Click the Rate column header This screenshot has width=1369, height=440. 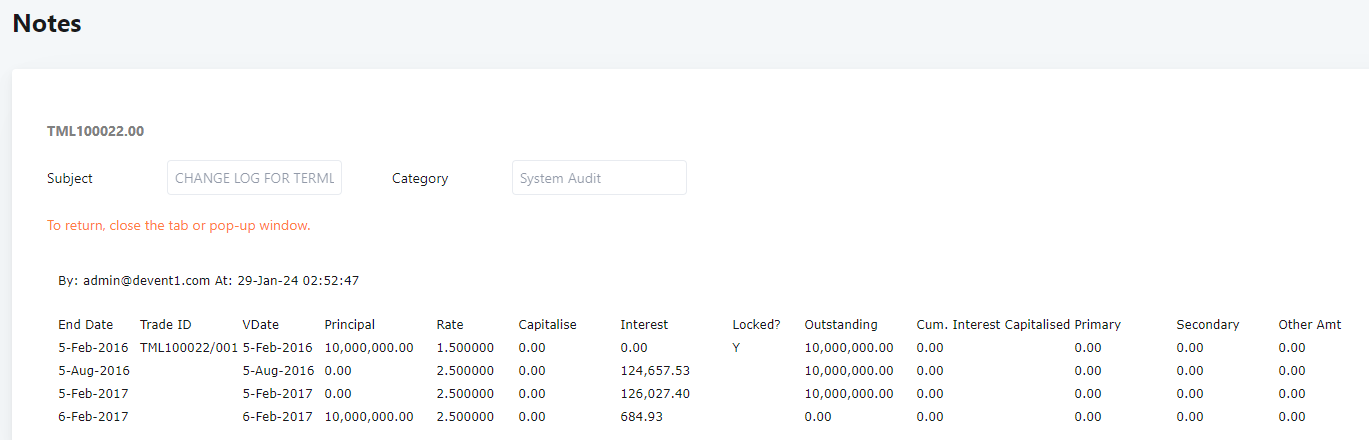click(450, 325)
